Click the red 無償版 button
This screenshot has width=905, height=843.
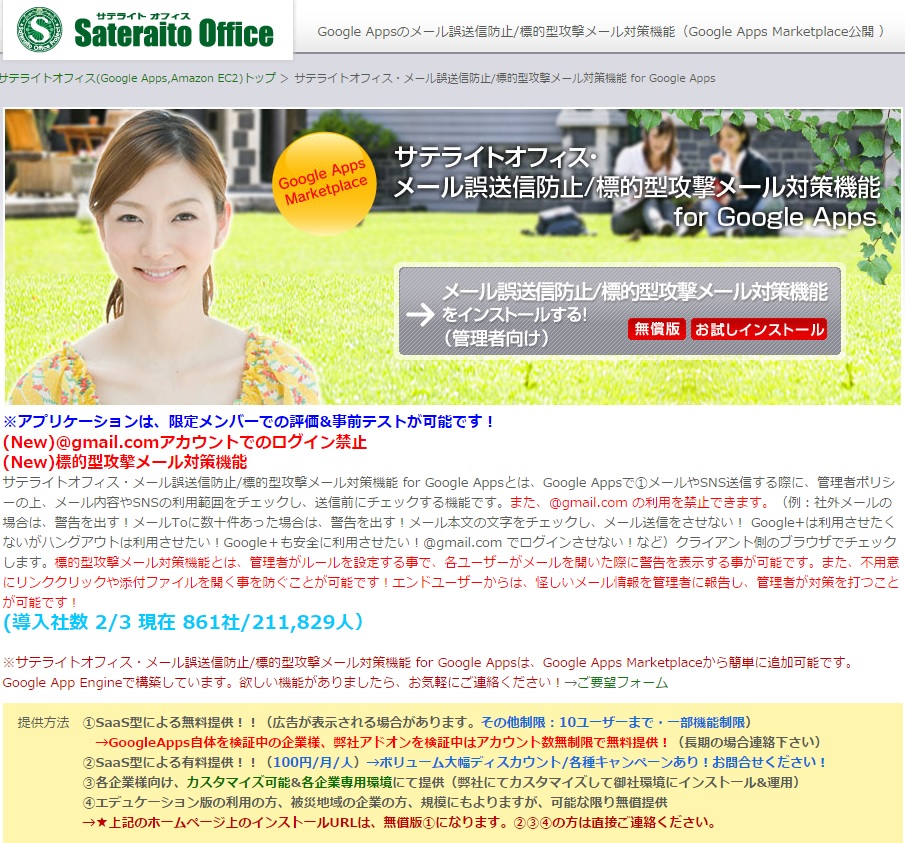click(x=656, y=329)
